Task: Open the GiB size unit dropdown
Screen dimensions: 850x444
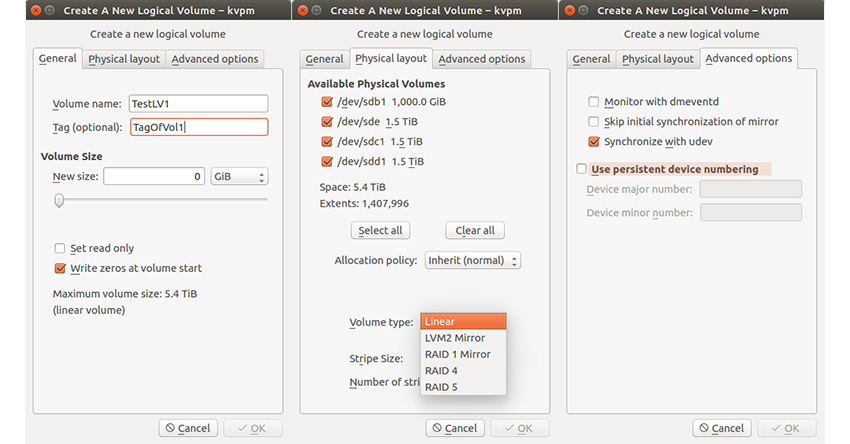Action: pyautogui.click(x=239, y=177)
